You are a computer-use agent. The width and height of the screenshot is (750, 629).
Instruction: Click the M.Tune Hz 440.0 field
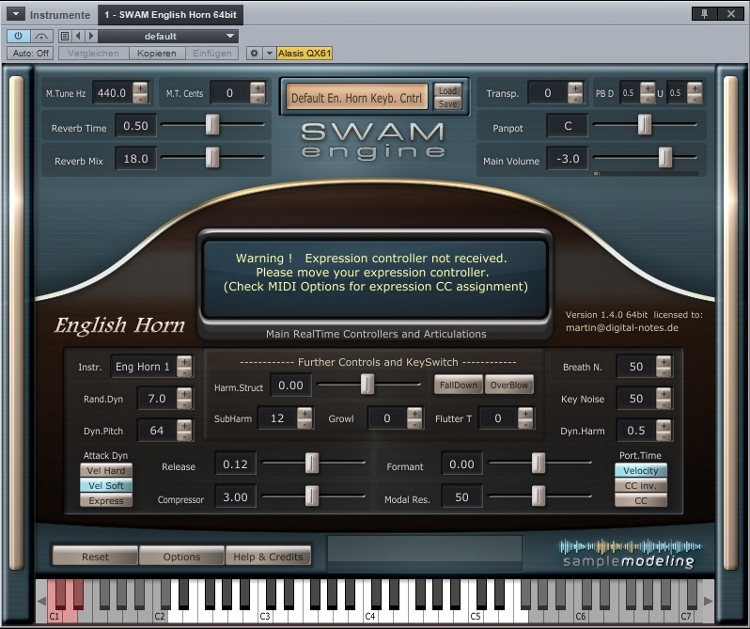coord(112,93)
